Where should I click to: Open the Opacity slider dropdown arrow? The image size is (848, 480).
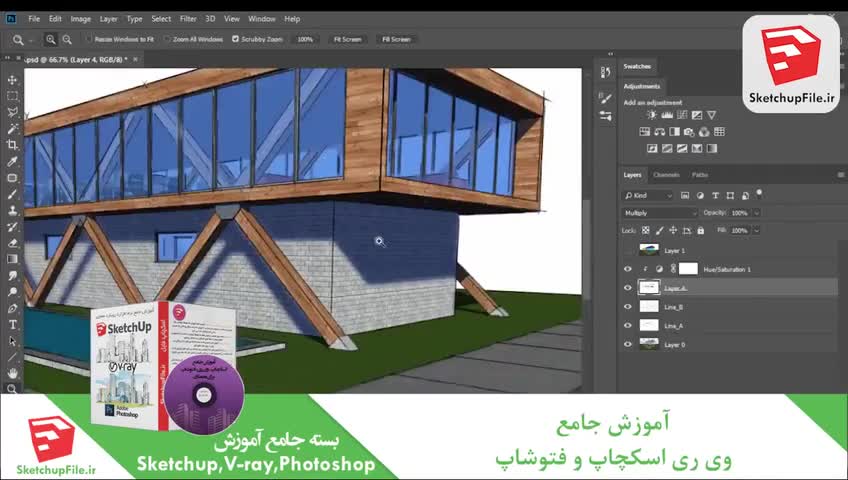(x=756, y=213)
